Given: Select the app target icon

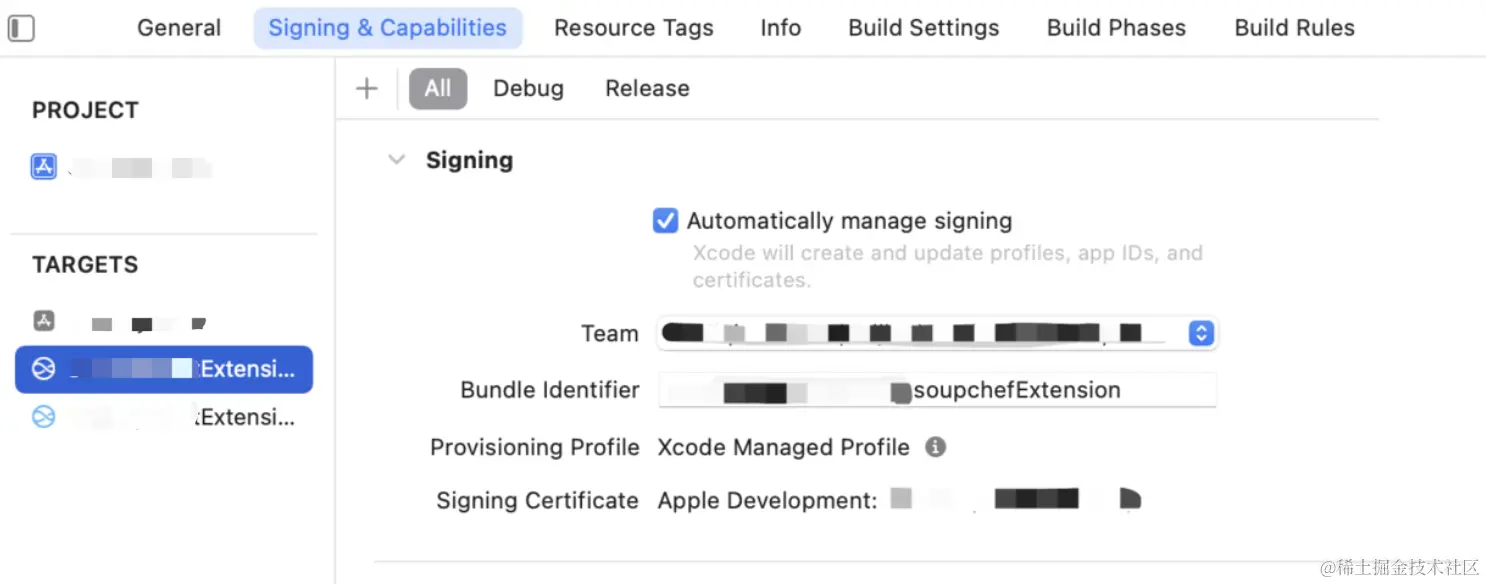Looking at the screenshot, I should [x=43, y=321].
